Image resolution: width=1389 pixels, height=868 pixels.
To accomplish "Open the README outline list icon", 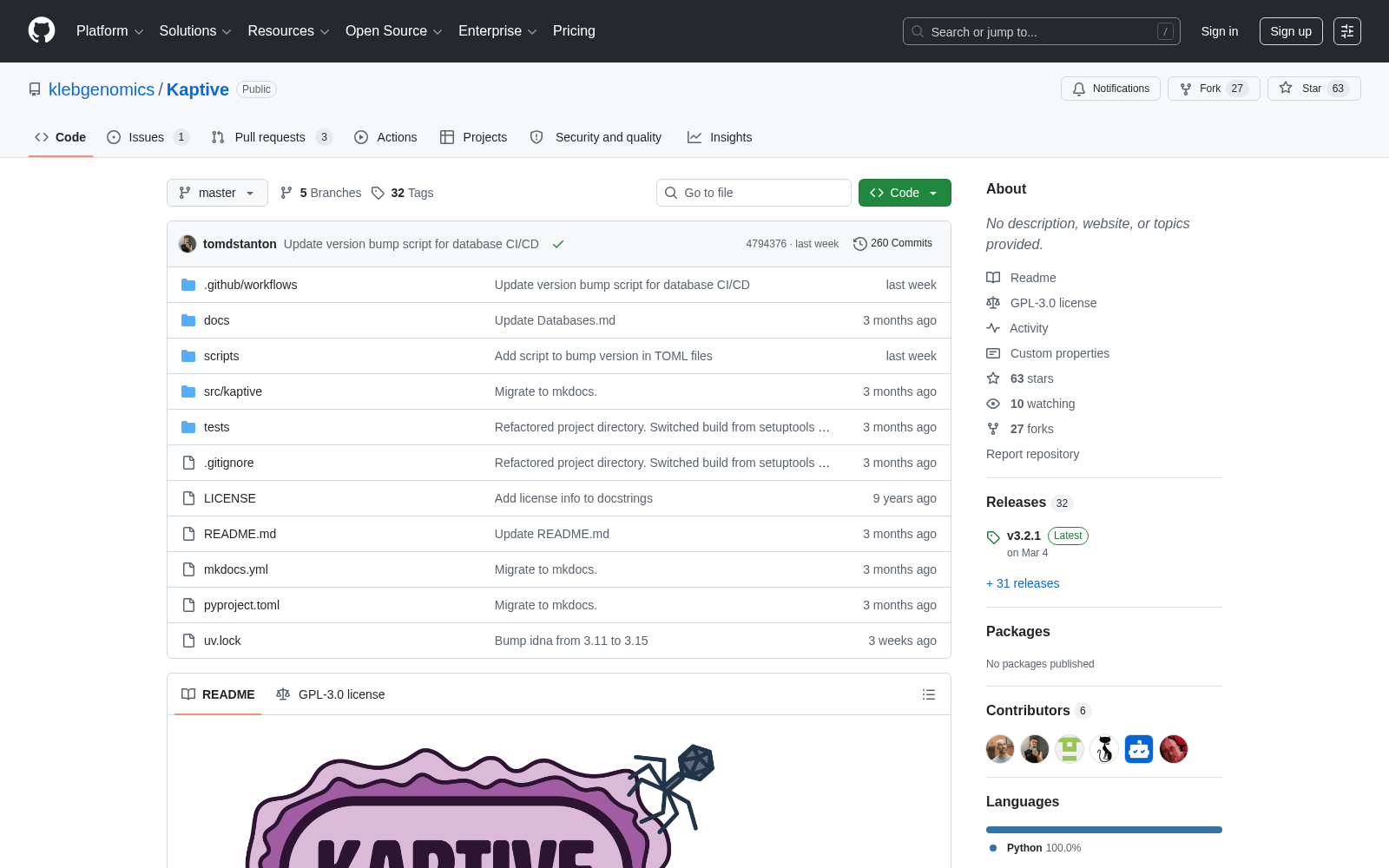I will click(x=929, y=694).
